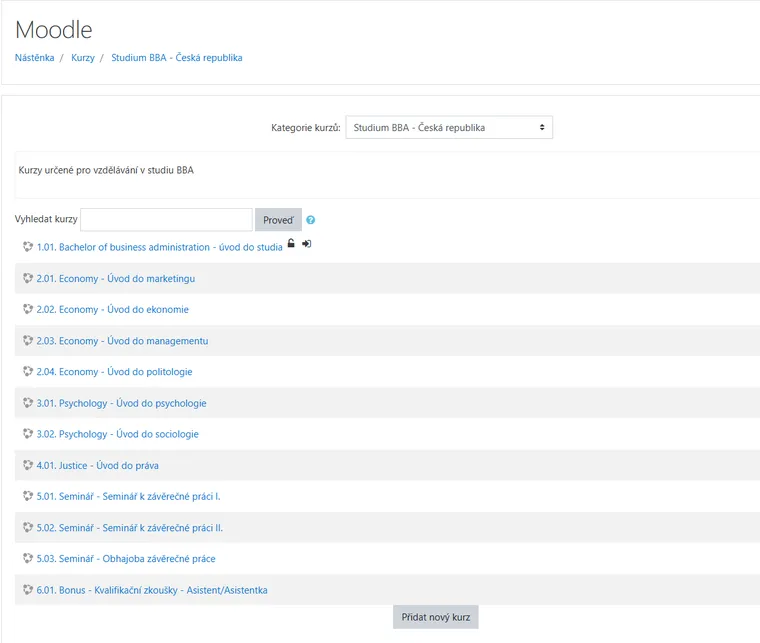This screenshot has width=760, height=643.
Task: Open Kurzy breadcrumb link
Action: [83, 58]
